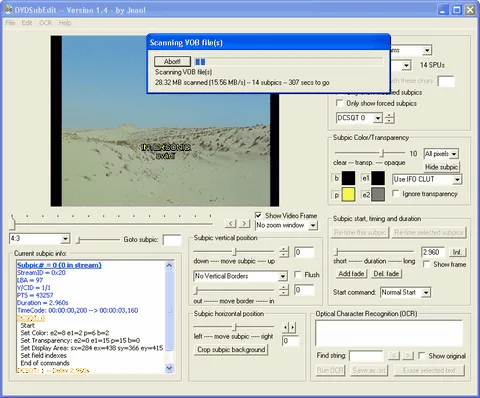Open the Edit menu
Image resolution: width=480 pixels, height=398 pixels.
point(27,23)
